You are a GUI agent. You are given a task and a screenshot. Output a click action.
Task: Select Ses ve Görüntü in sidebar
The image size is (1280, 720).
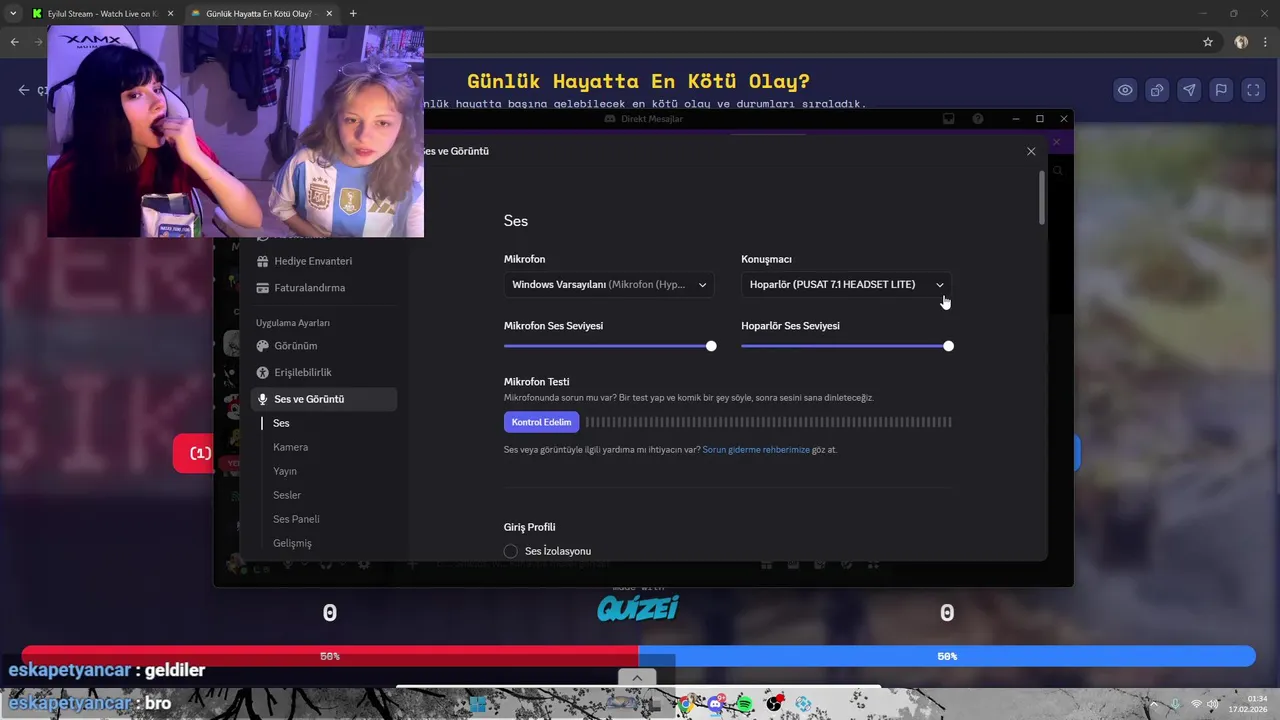coord(323,399)
